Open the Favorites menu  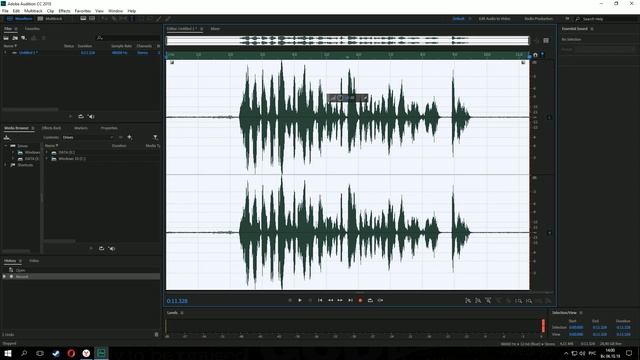point(83,11)
